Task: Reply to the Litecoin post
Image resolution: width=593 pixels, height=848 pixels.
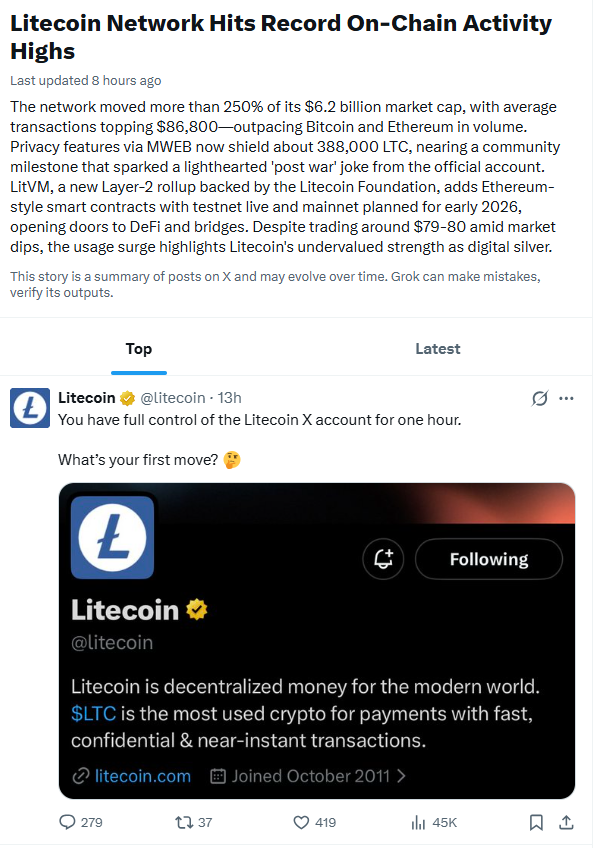Action: pyautogui.click(x=66, y=822)
